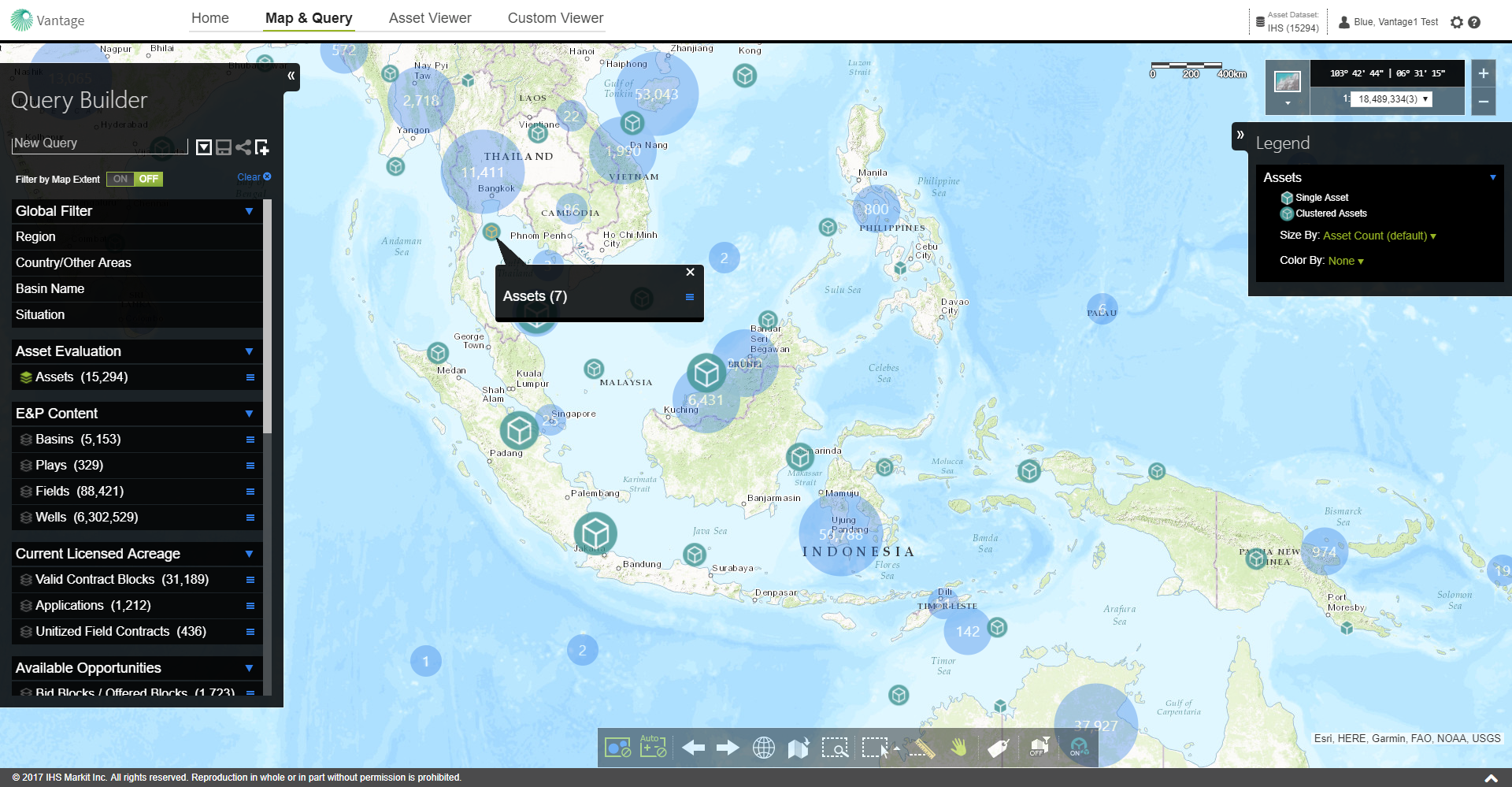
Task: Open the Size By Asset Count dropdown
Action: (1379, 236)
